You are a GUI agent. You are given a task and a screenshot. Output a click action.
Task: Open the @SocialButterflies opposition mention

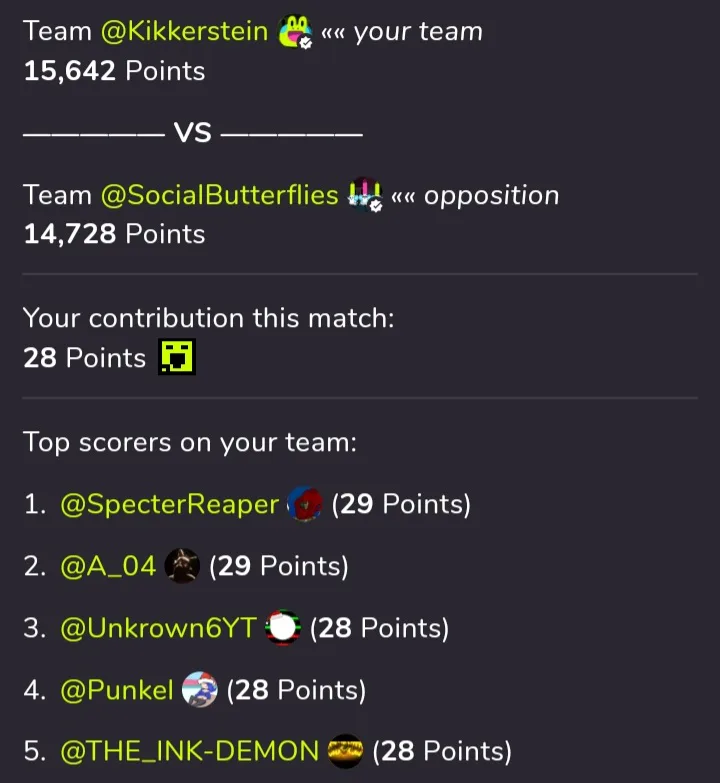220,195
